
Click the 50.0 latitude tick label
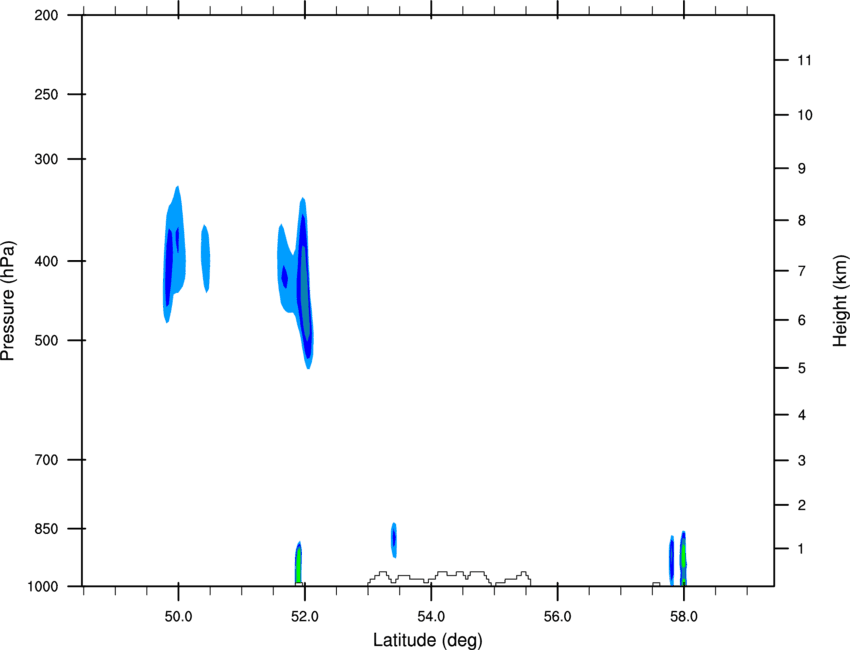[178, 617]
